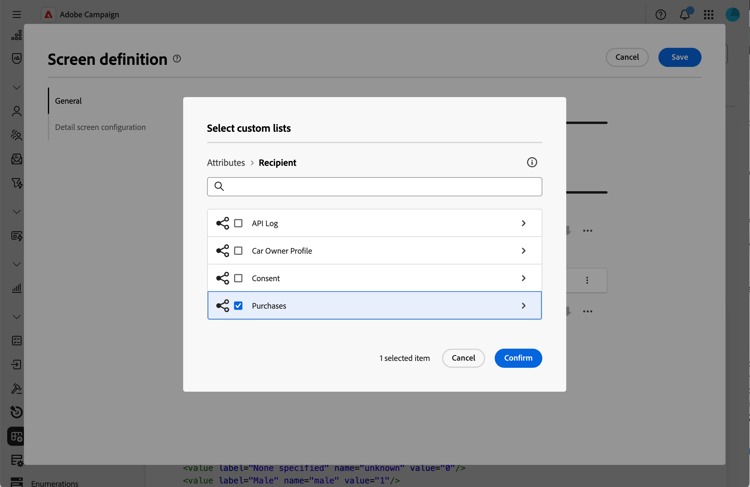750x487 pixels.
Task: Click the info icon beside Recipient breadcrumb
Action: coord(532,162)
